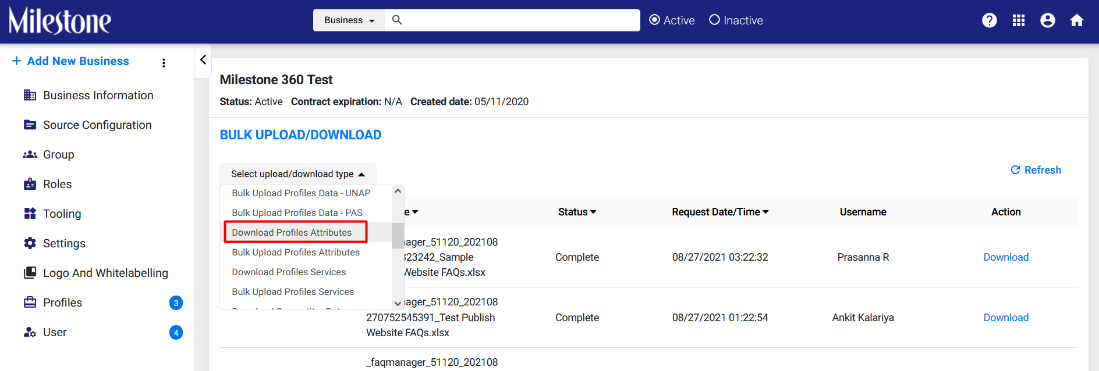Image resolution: width=1099 pixels, height=371 pixels.
Task: Go to the home icon
Action: click(1077, 20)
